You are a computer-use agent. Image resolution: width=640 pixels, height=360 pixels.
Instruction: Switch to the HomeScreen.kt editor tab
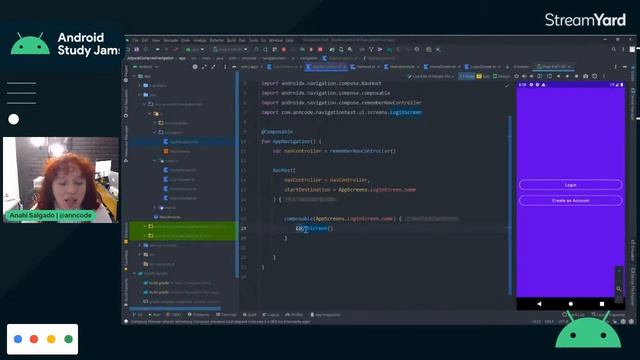(x=442, y=67)
